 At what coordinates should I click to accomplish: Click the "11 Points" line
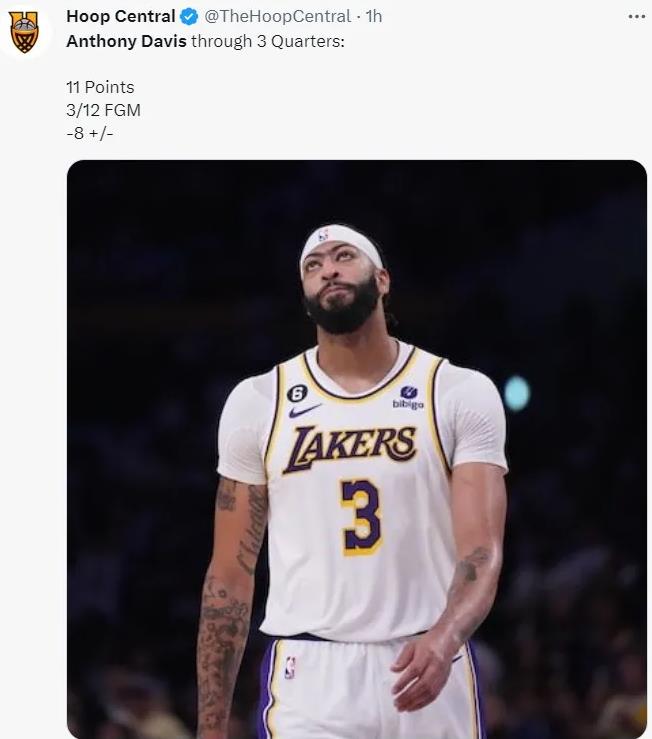100,87
